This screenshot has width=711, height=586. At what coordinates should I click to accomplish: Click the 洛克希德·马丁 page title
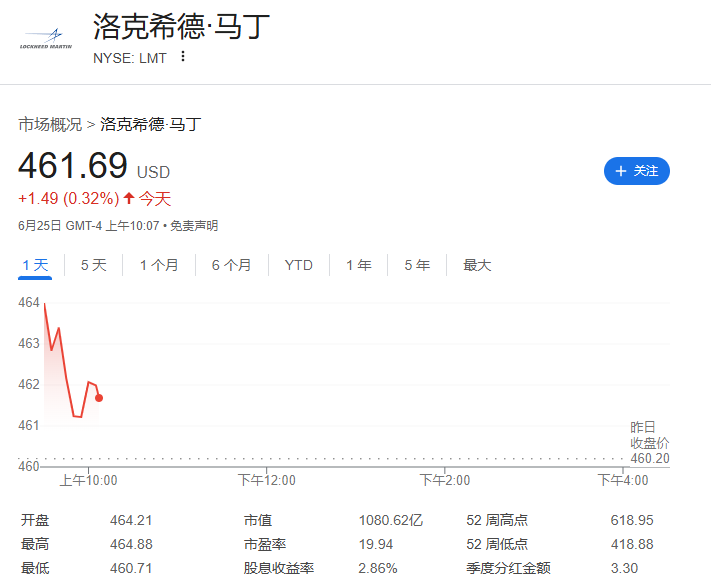(181, 27)
